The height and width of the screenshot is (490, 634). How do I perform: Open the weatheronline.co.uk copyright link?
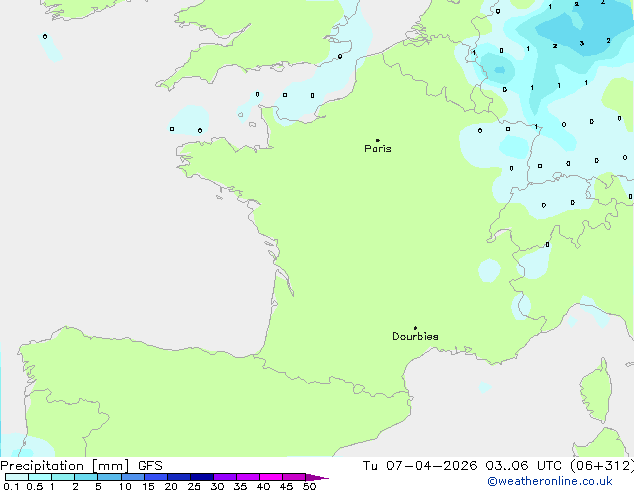pyautogui.click(x=550, y=481)
